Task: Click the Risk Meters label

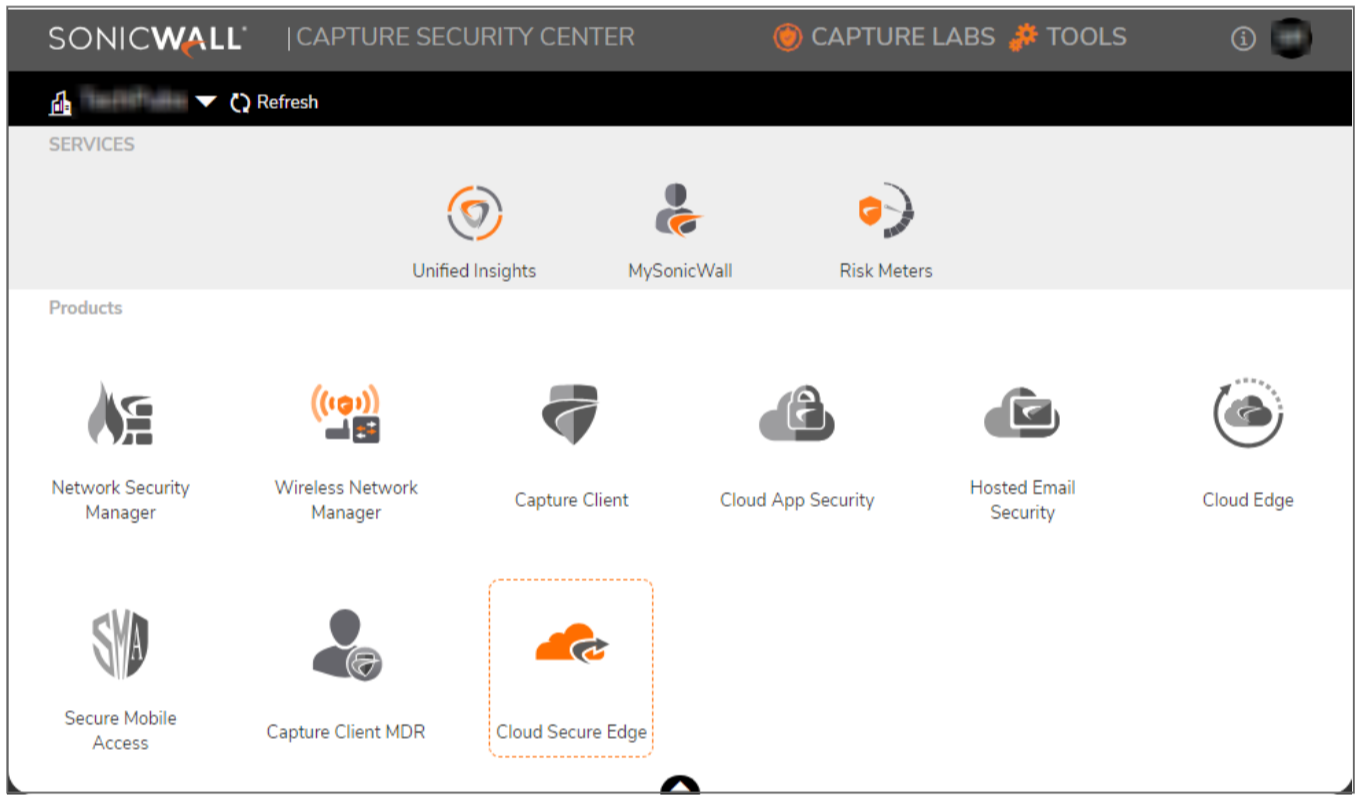Action: pos(886,271)
